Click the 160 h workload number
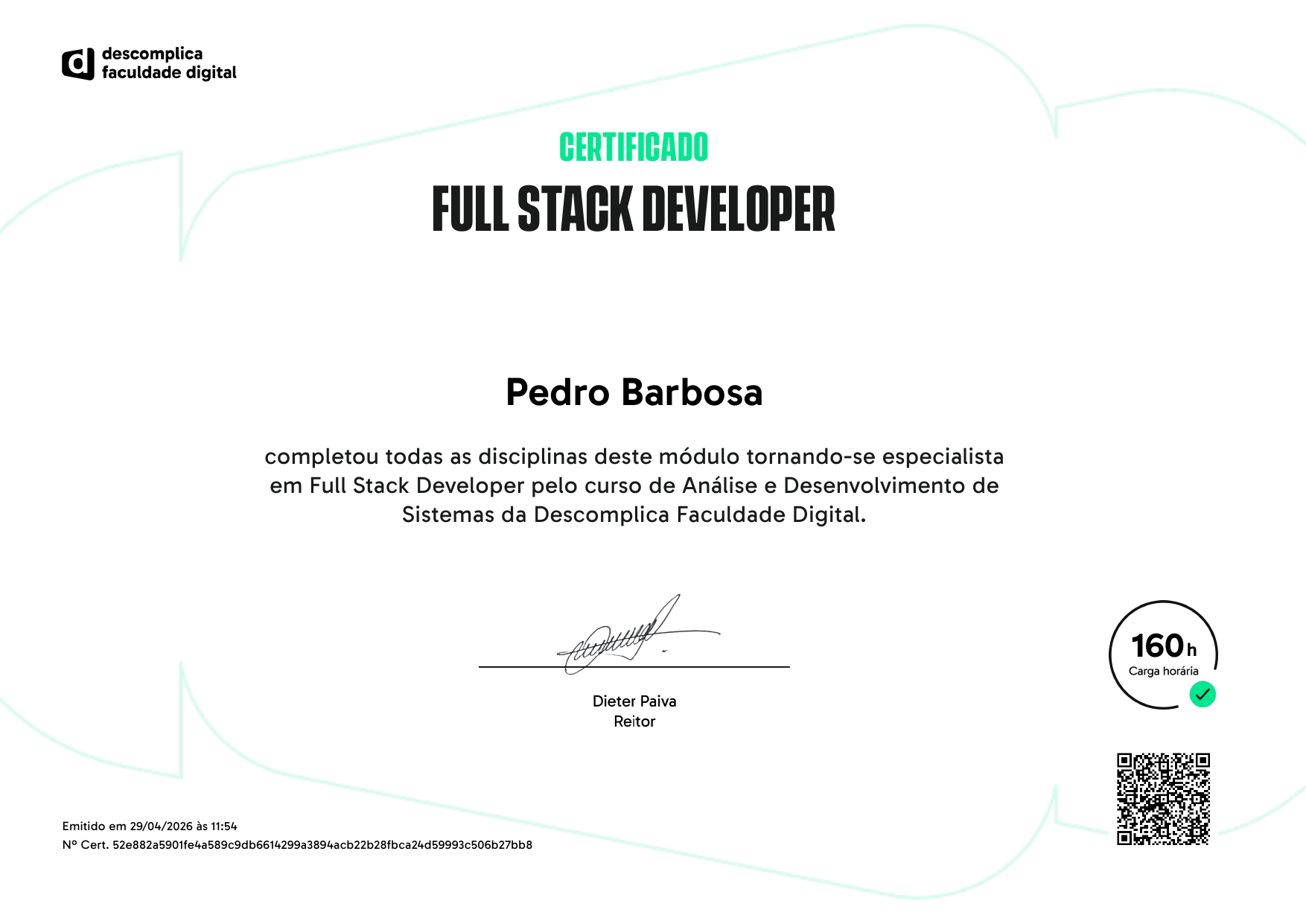Viewport: 1306px width, 924px height. pos(1164,646)
